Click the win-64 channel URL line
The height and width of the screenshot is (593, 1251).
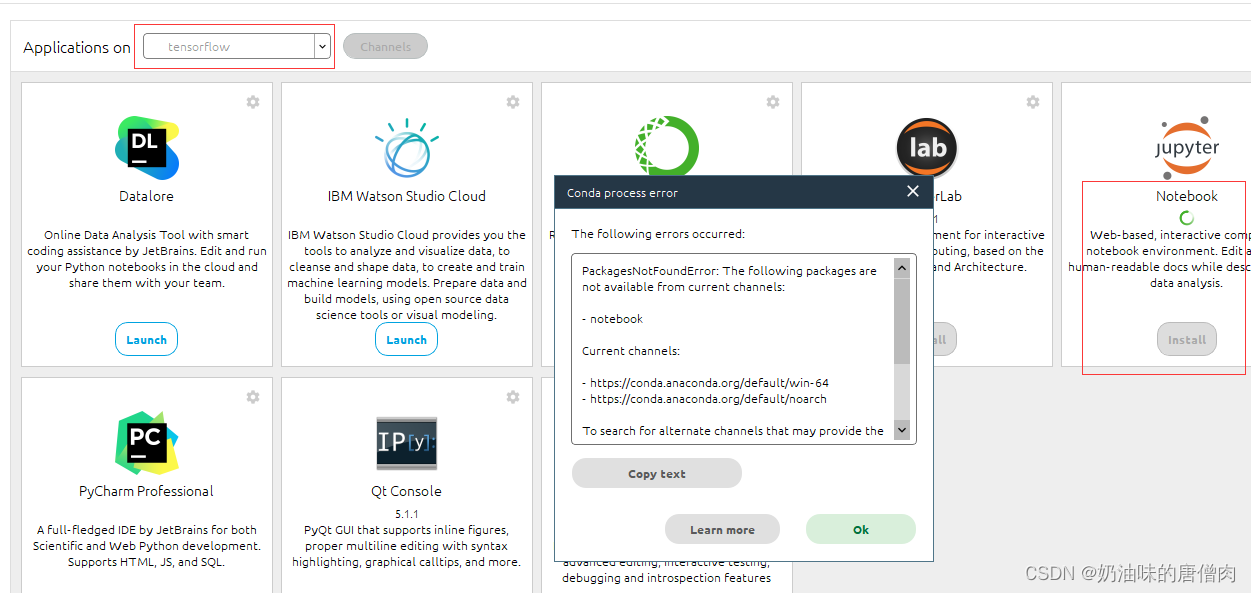705,383
